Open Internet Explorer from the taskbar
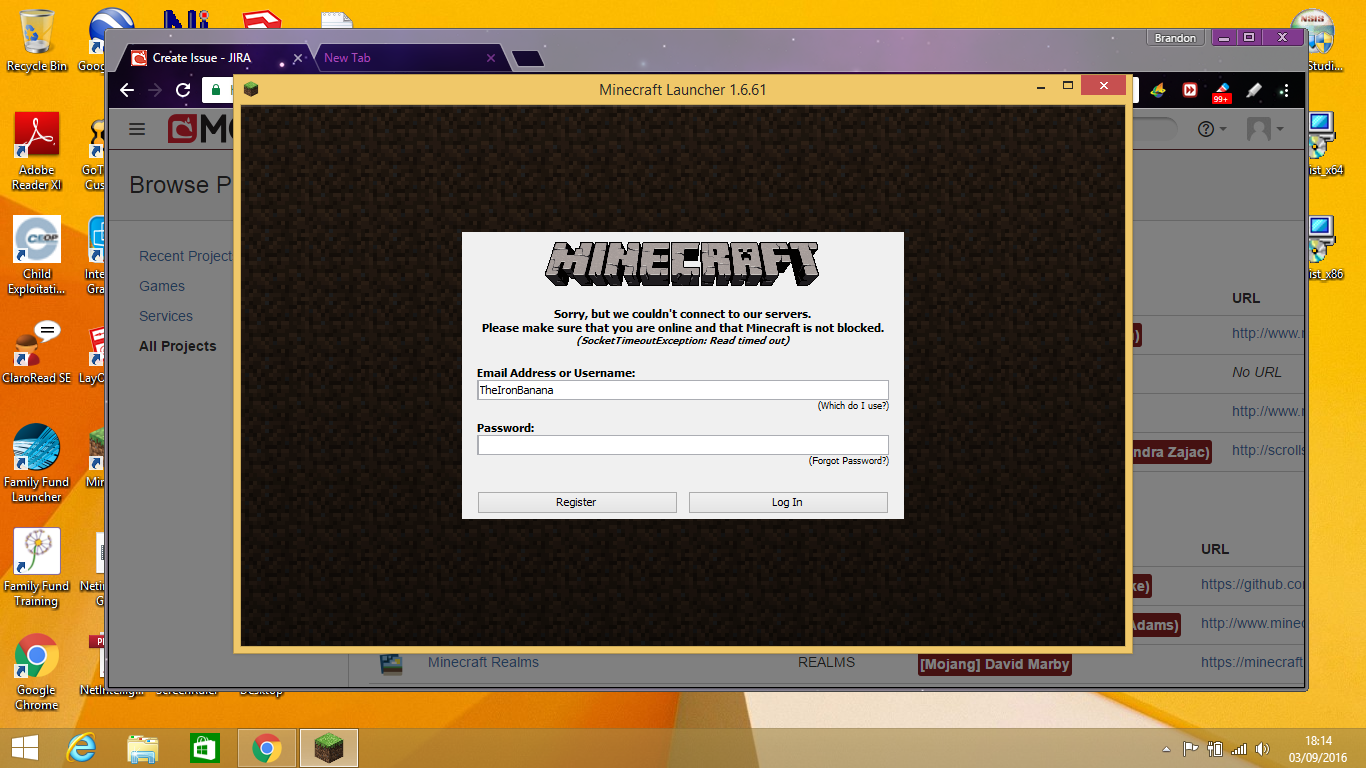The image size is (1366, 768). [81, 748]
